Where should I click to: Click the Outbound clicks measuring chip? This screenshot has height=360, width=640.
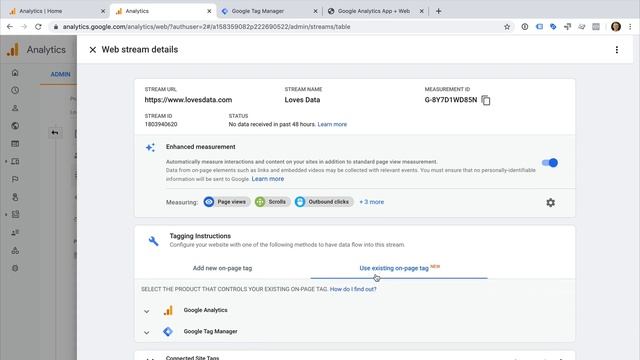tap(324, 202)
